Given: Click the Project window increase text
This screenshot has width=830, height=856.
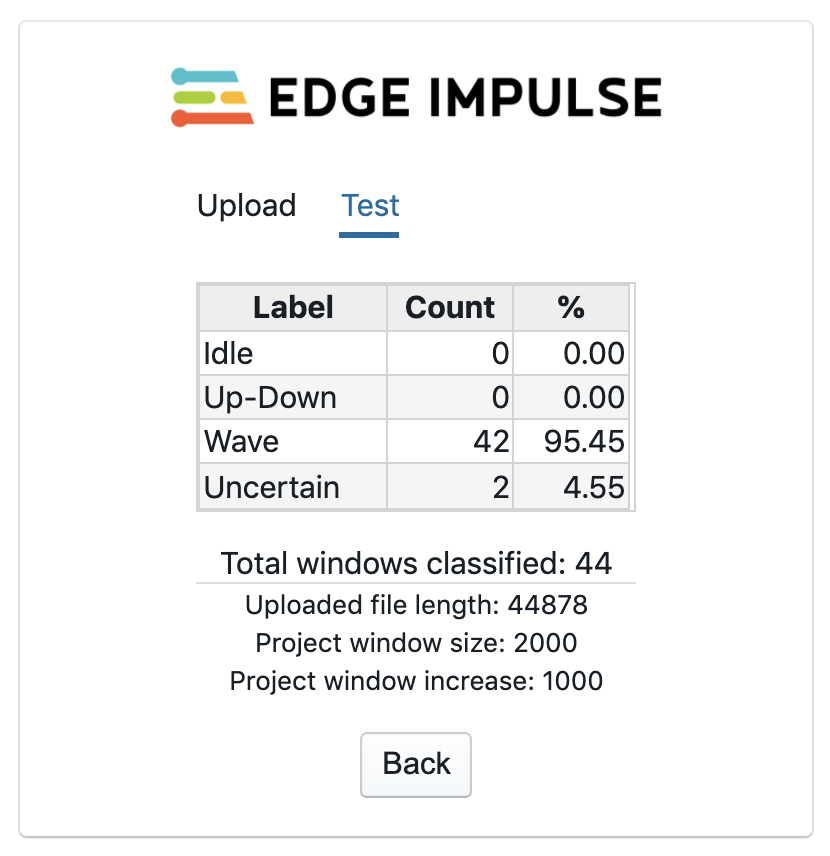Looking at the screenshot, I should pyautogui.click(x=416, y=681).
